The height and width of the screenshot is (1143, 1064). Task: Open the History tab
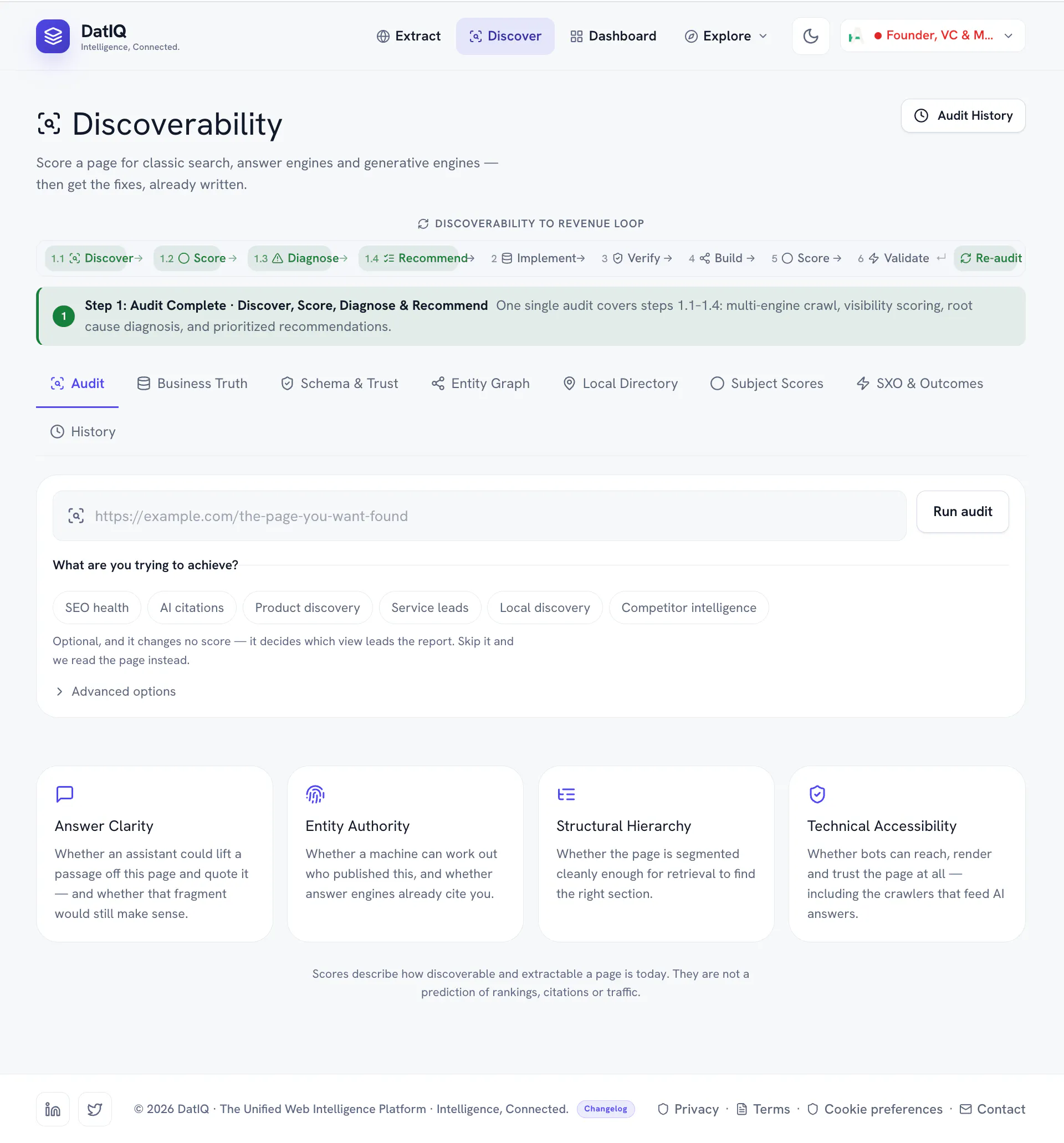click(83, 432)
